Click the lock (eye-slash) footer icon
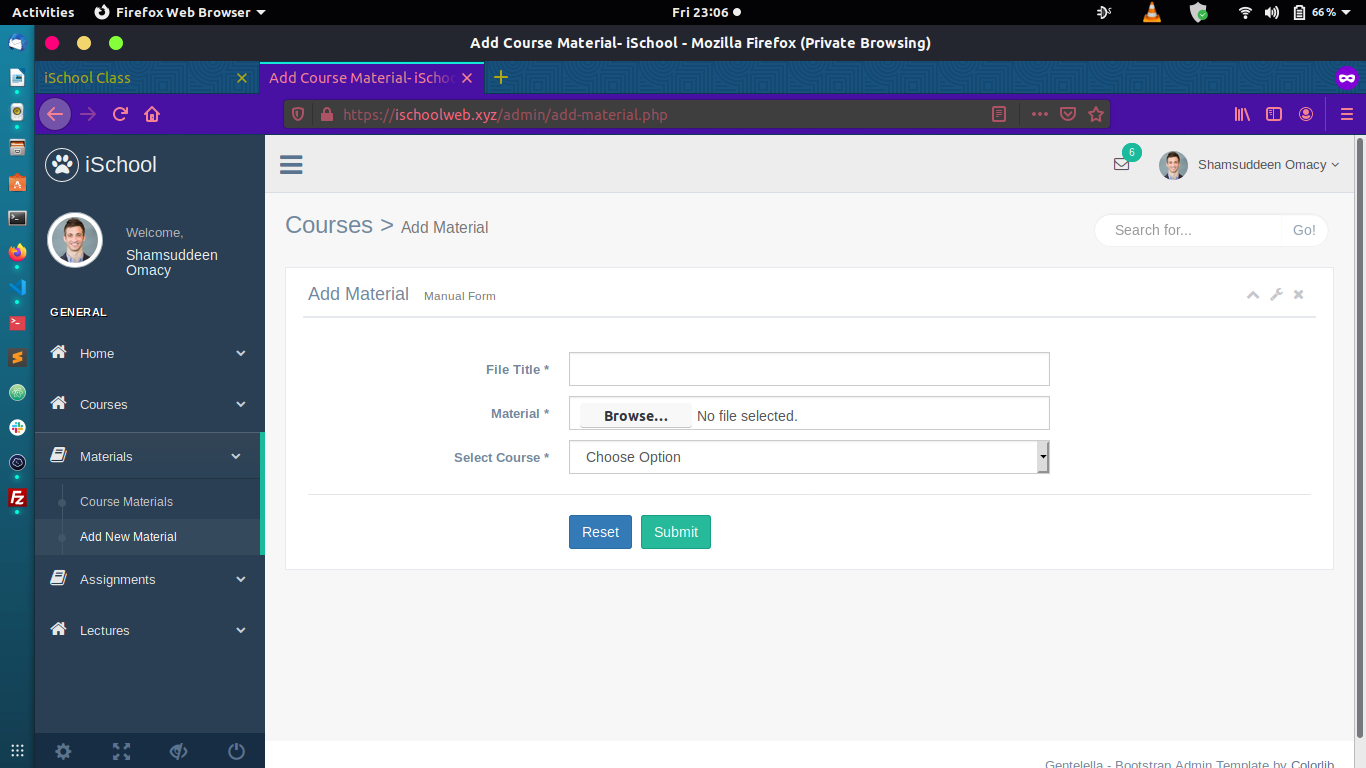Viewport: 1366px width, 768px height. (x=179, y=752)
